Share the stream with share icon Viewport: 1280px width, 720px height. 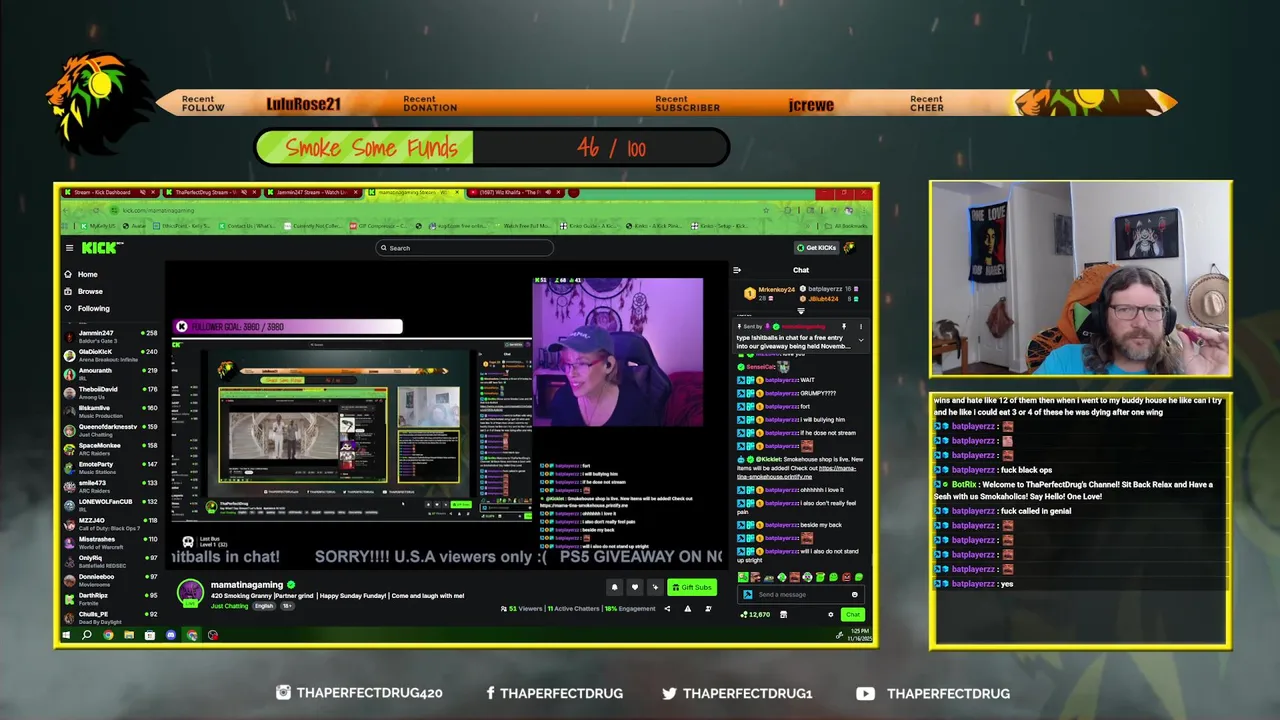667,608
